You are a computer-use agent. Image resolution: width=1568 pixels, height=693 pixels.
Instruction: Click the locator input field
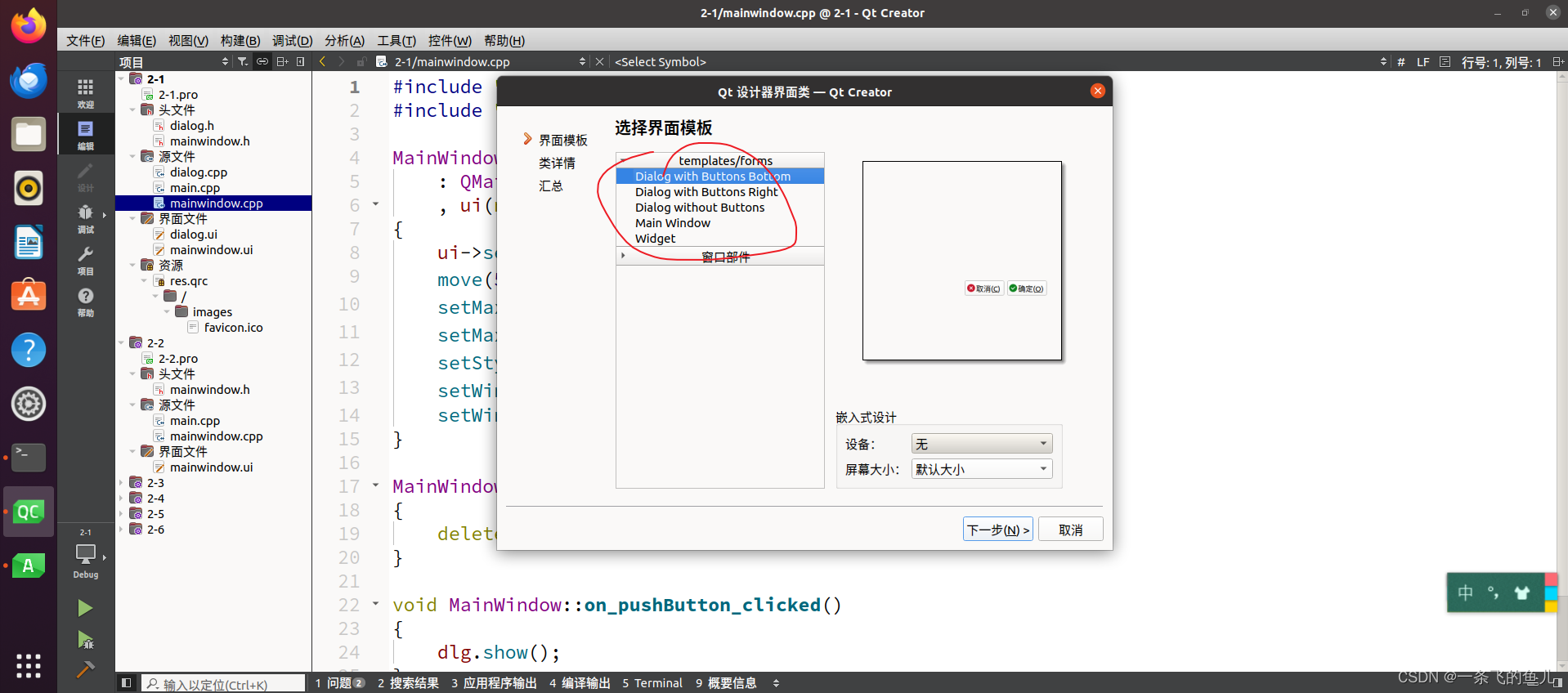click(x=222, y=684)
